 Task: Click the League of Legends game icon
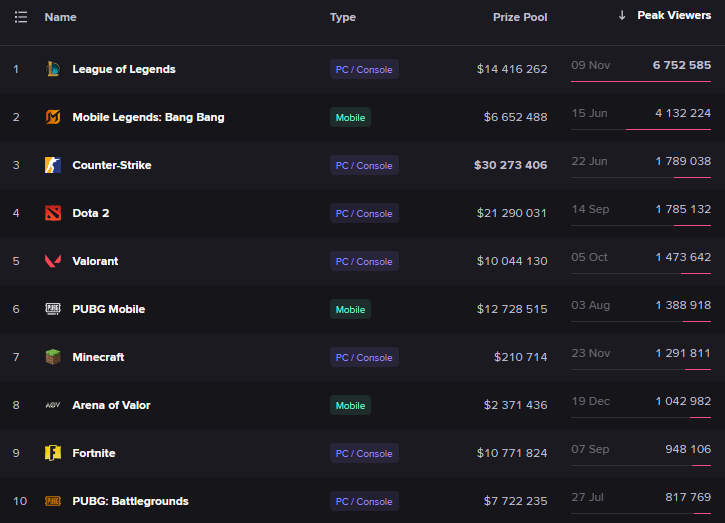(53, 69)
